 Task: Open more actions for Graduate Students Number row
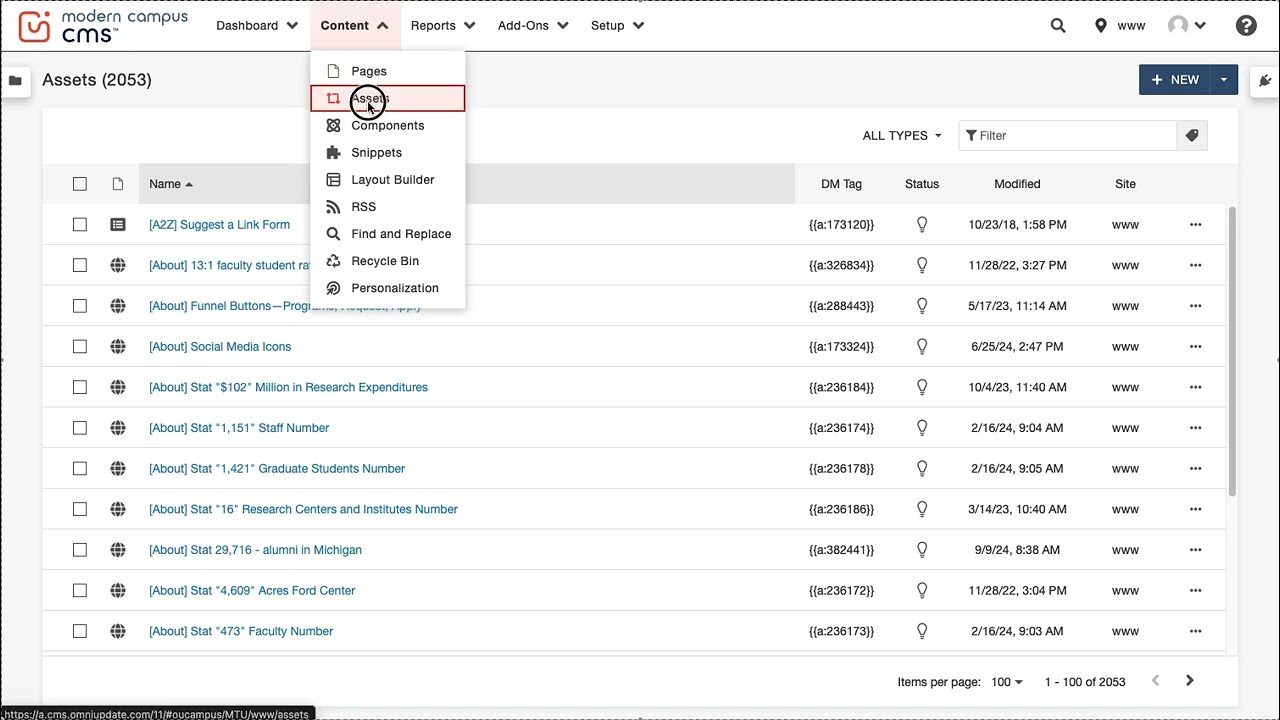pos(1195,469)
